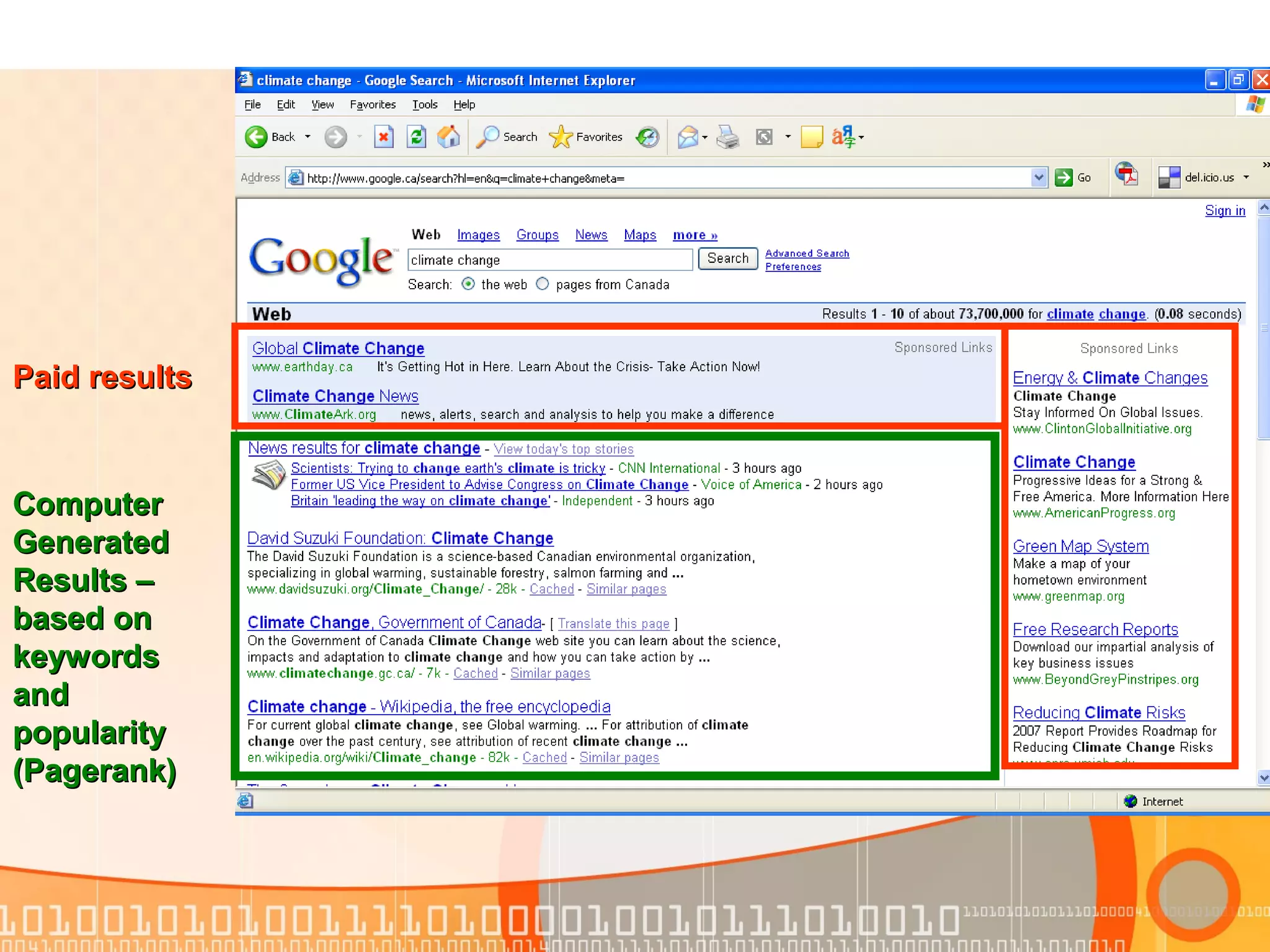Open the Preferences link
Viewport: 1270px width, 952px height.
793,267
